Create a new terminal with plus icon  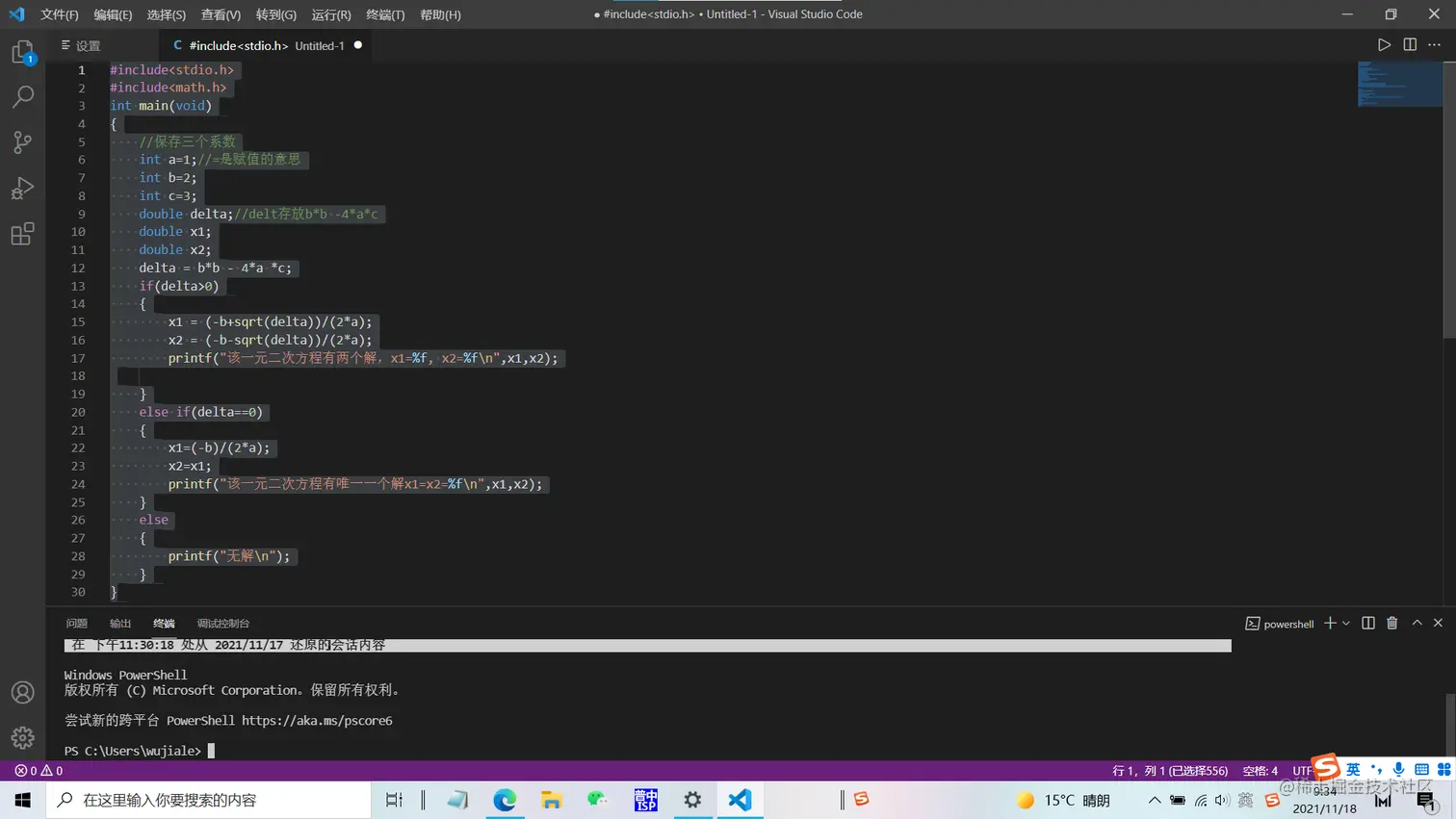[1330, 624]
